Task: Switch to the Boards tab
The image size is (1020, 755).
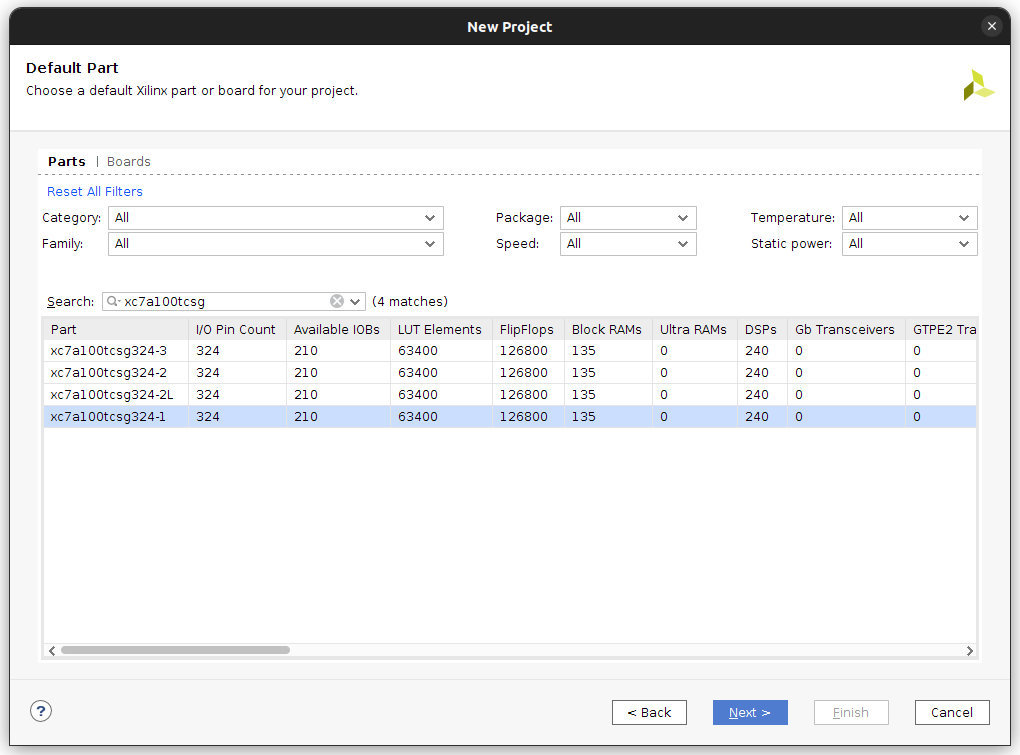Action: (x=129, y=162)
